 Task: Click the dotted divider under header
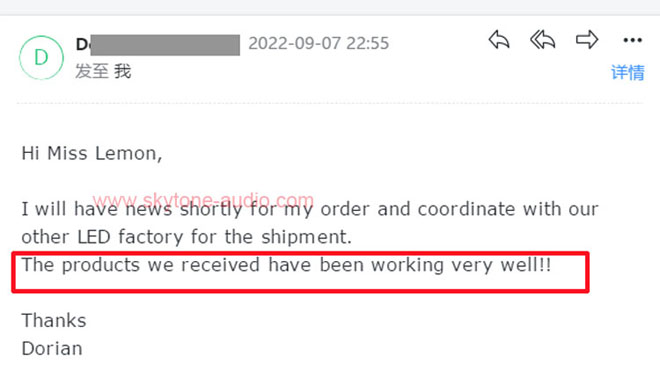330,103
